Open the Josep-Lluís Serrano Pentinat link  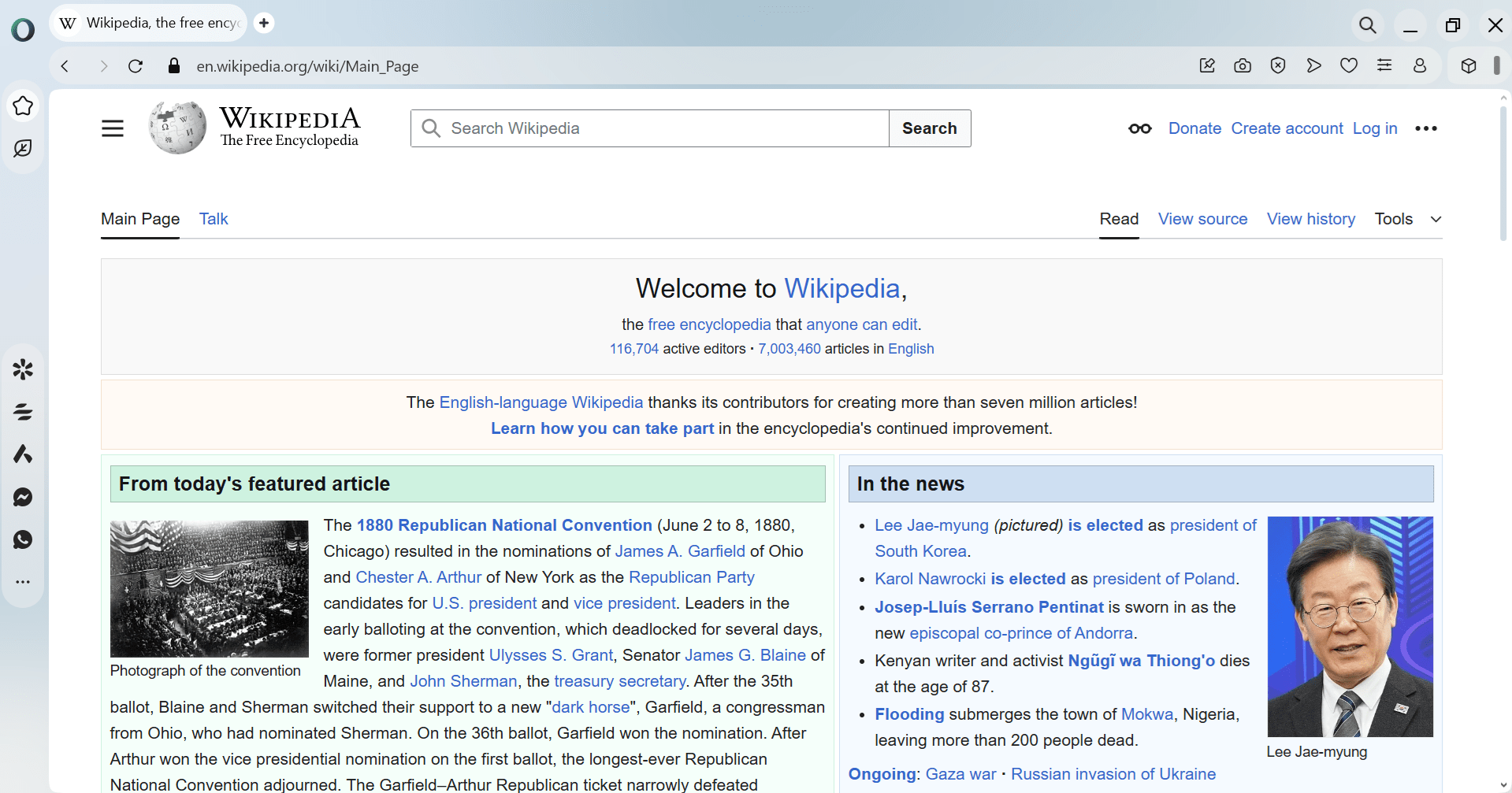click(x=989, y=607)
